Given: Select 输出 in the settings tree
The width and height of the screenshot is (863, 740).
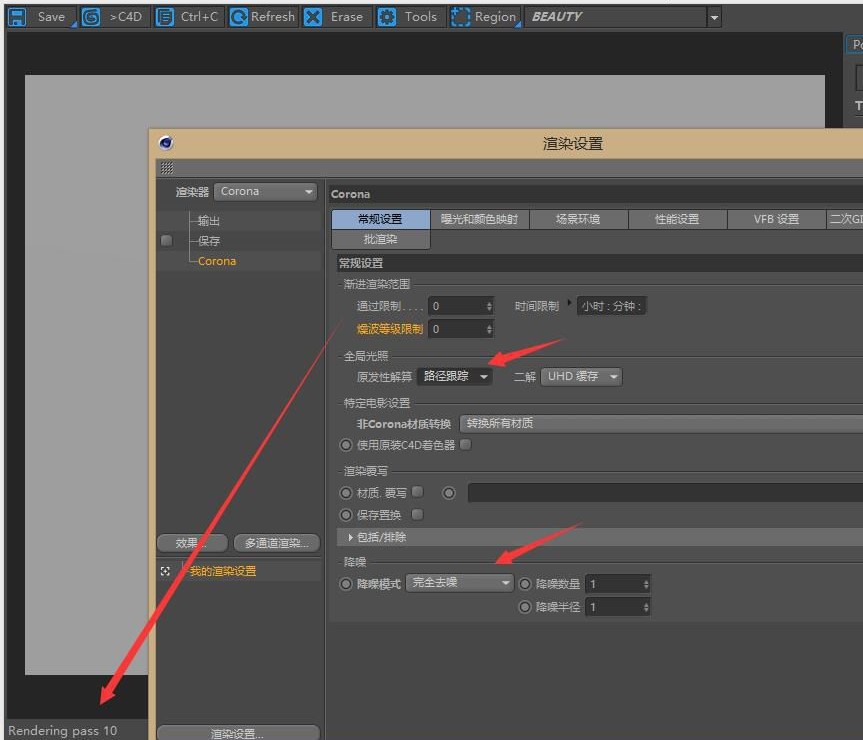Looking at the screenshot, I should 209,221.
